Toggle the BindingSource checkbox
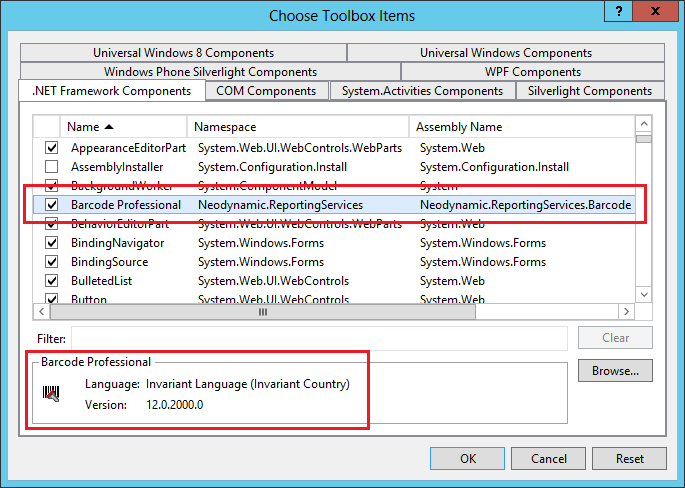The width and height of the screenshot is (685, 488). click(x=52, y=262)
